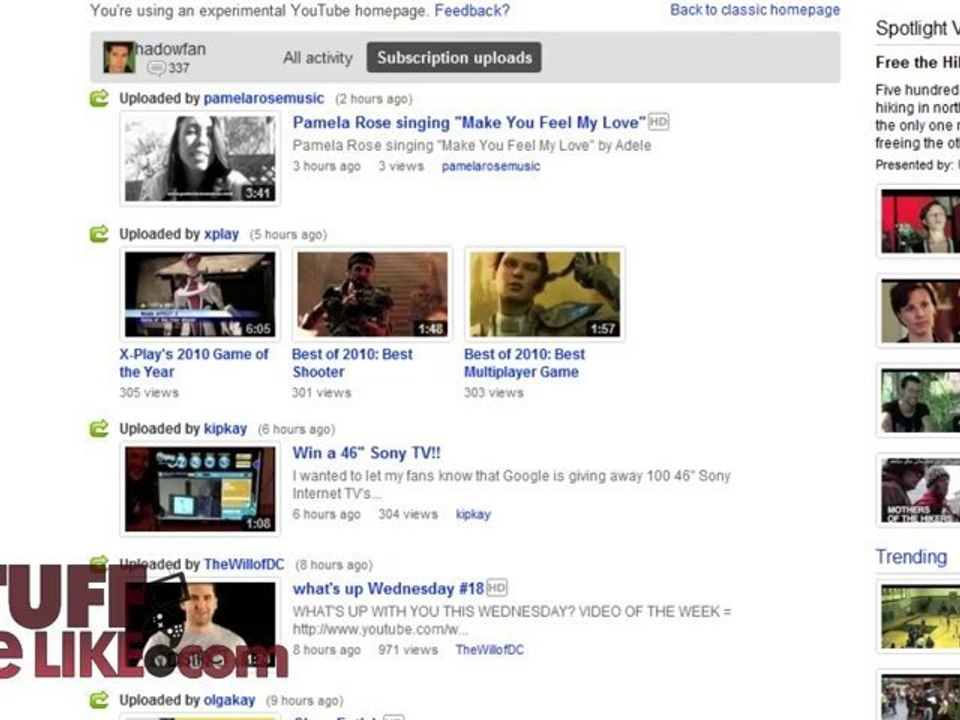Click pamelarosemusic link under the video description
Viewport: 960px width, 720px height.
(x=491, y=166)
